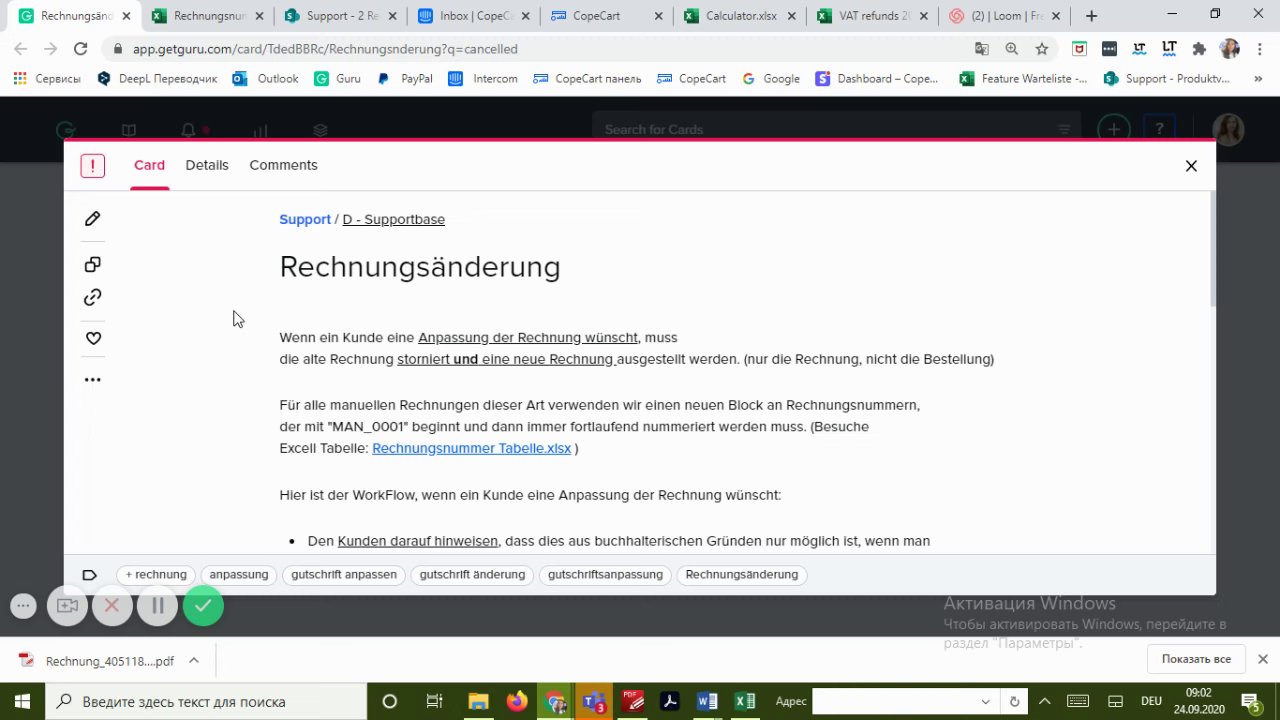Viewport: 1280px width, 720px height.
Task: Close the Rechnungsänderung card with the X
Action: (x=1191, y=166)
